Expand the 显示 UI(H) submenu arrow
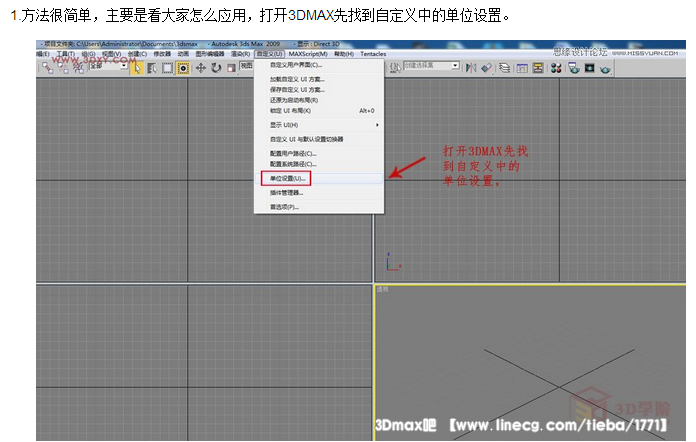The width and height of the screenshot is (696, 442). pos(377,125)
